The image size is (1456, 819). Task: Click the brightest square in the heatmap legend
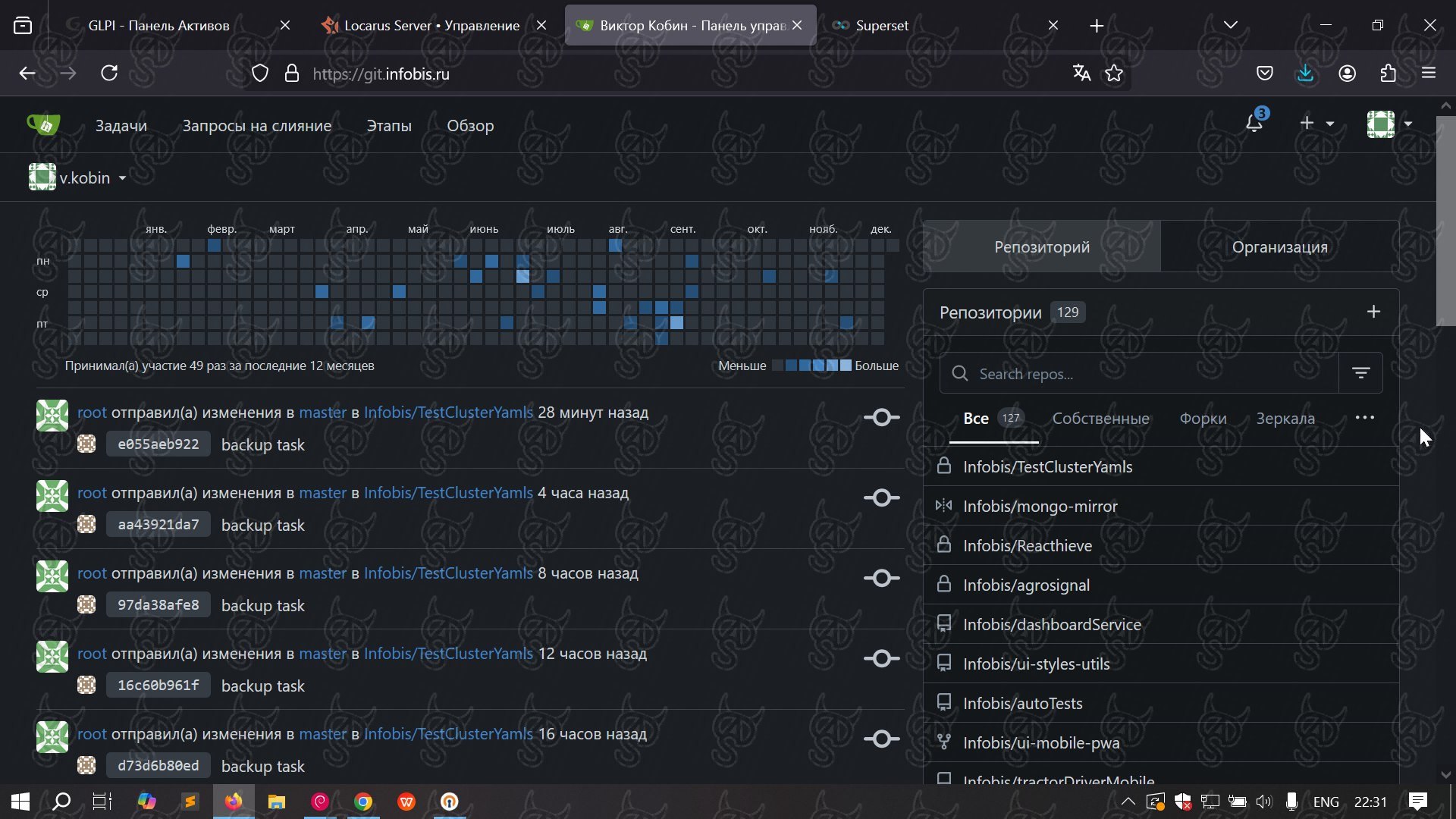coord(846,366)
